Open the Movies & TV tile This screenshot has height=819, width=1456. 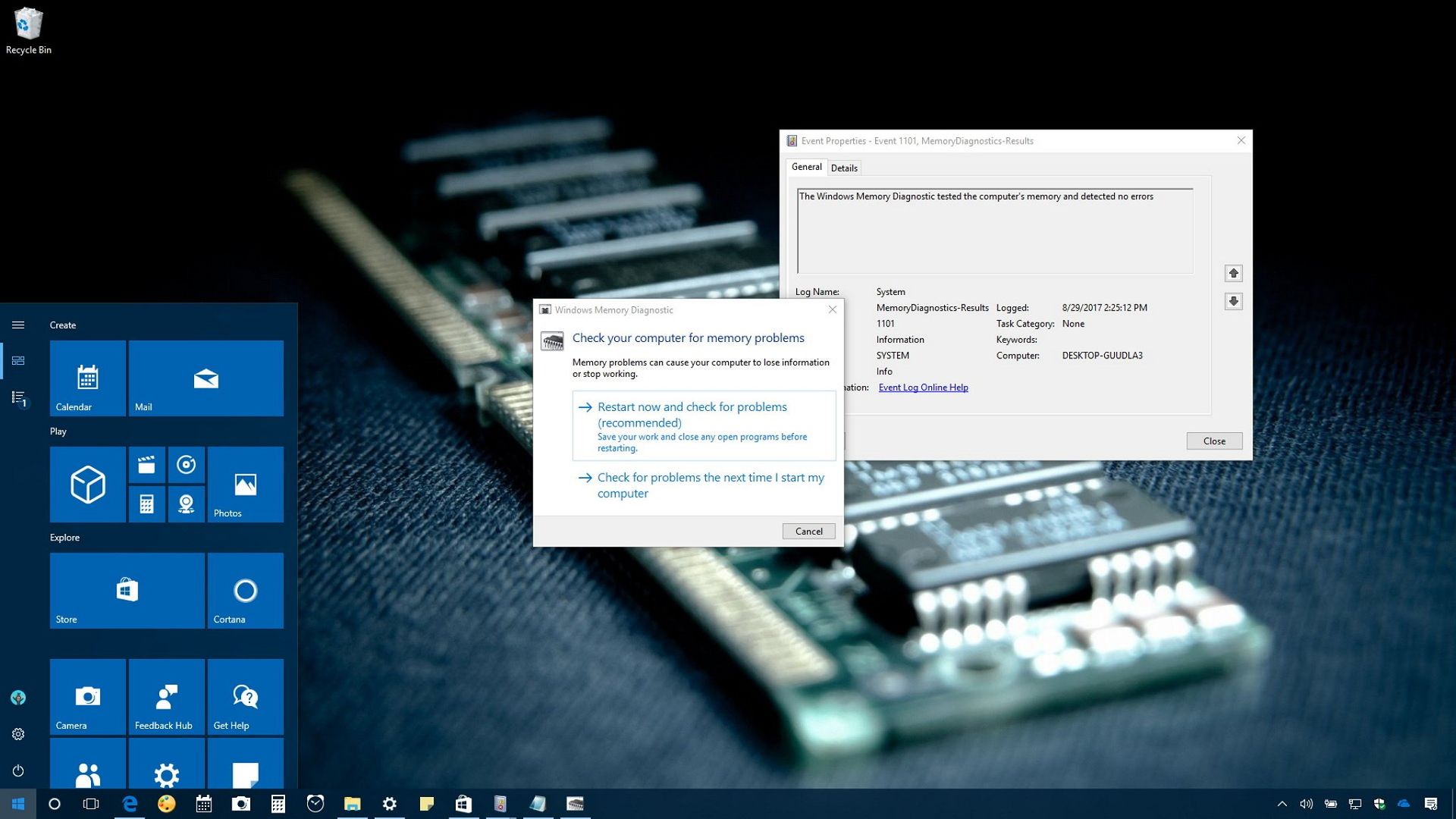(146, 465)
